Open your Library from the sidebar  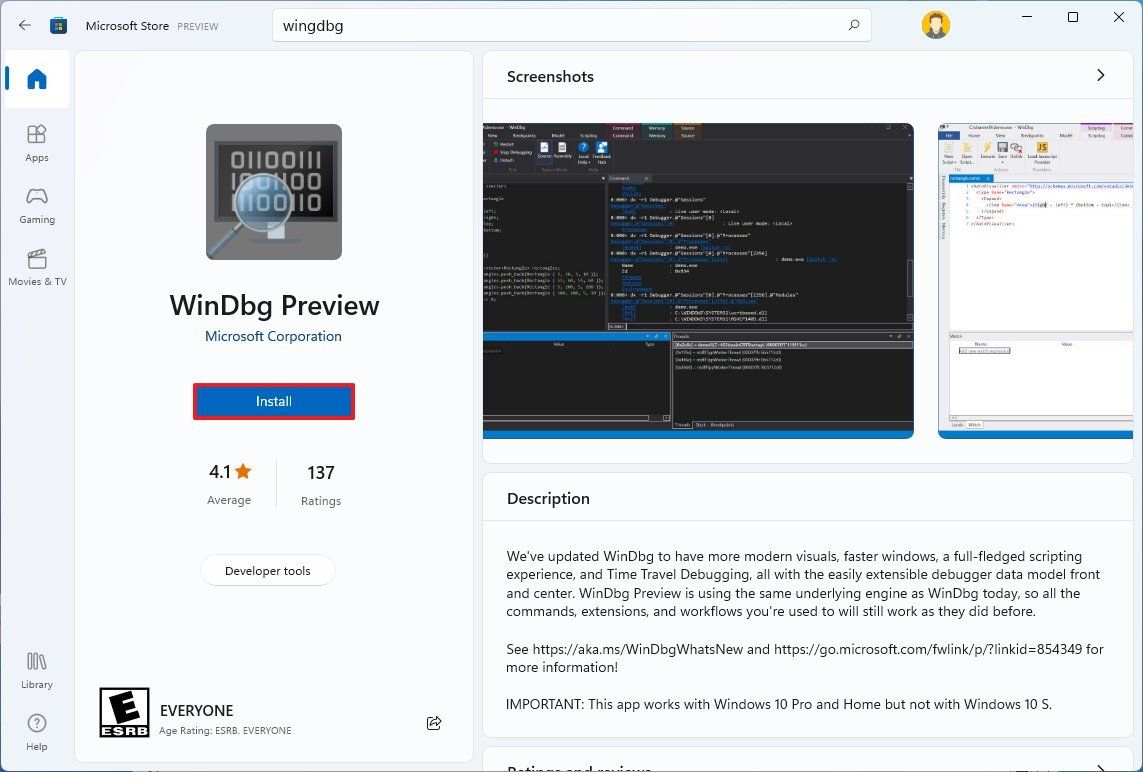(36, 668)
